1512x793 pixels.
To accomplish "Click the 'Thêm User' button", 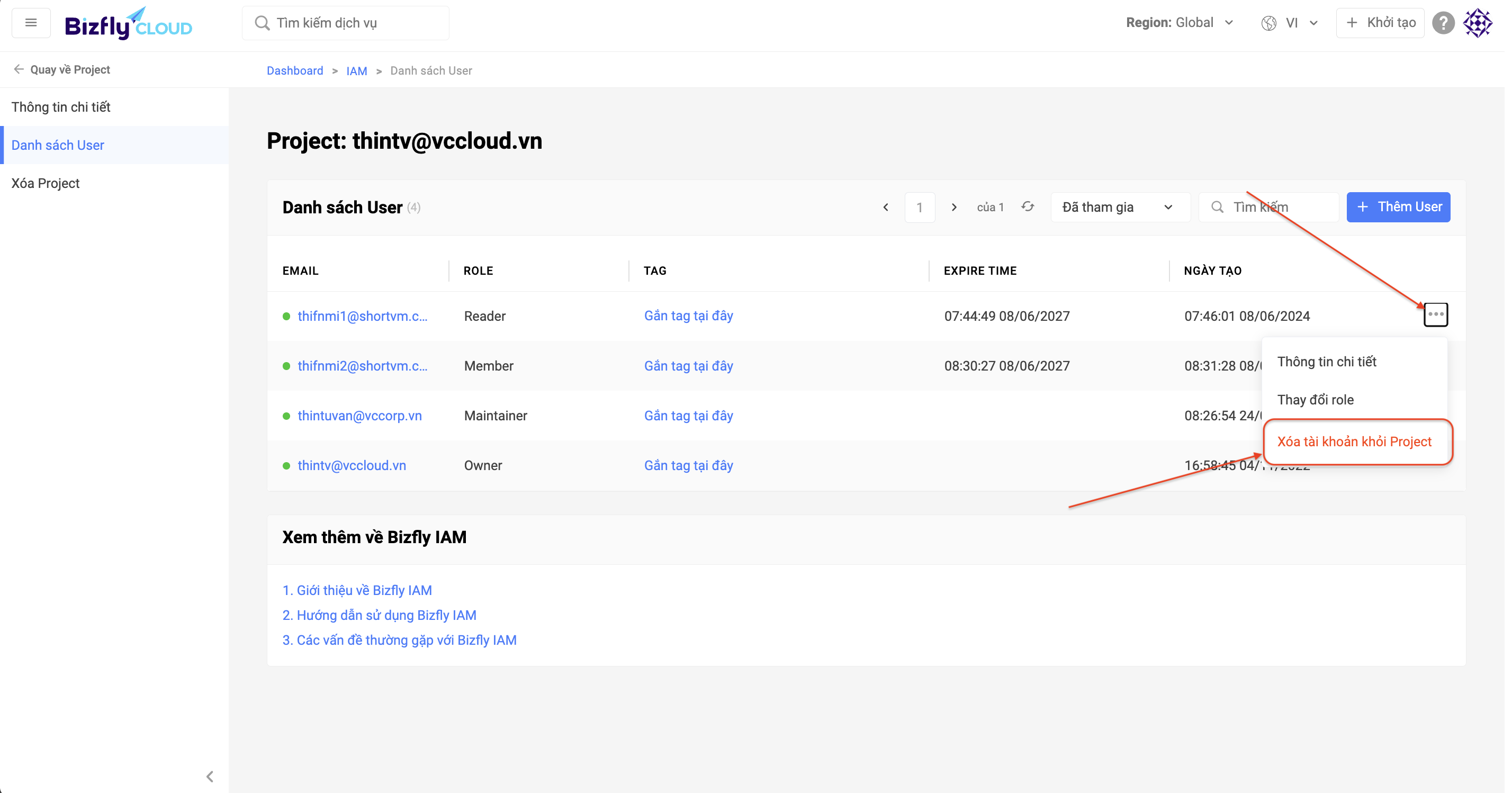I will pos(1398,207).
